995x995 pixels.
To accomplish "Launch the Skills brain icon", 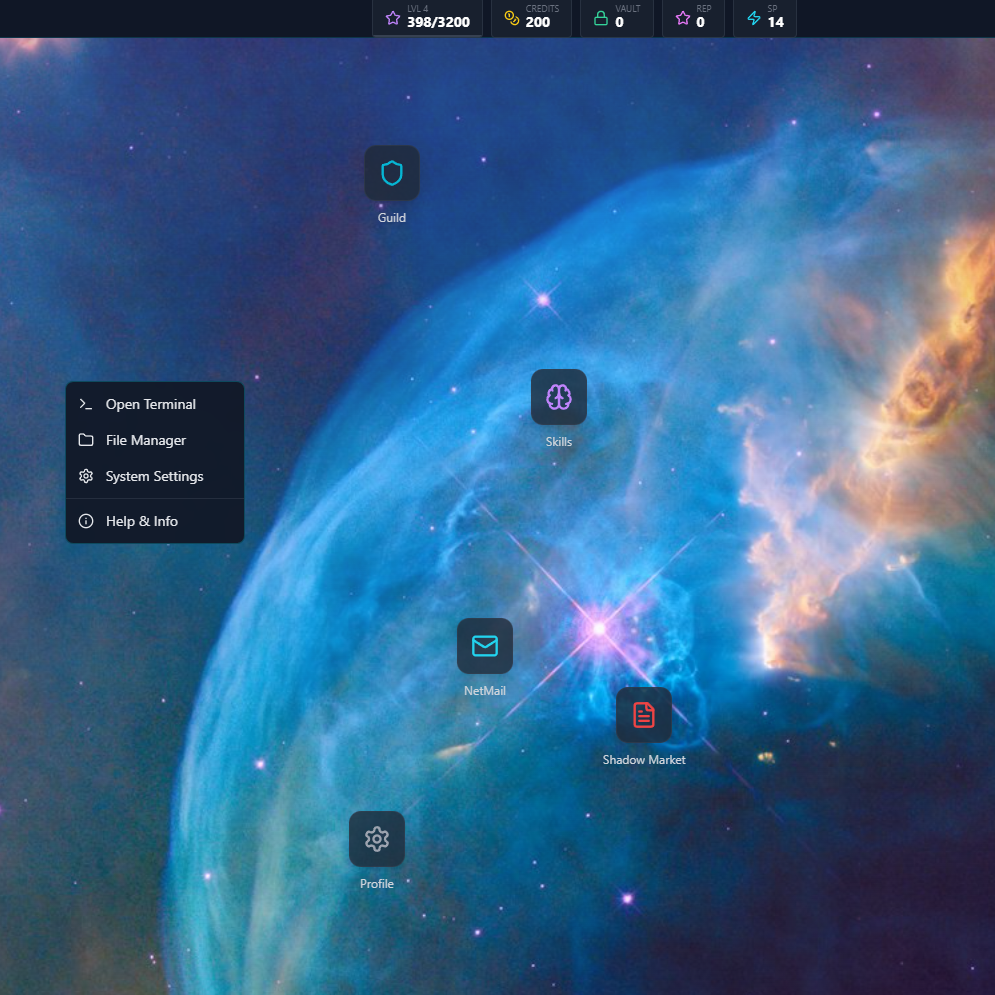I will pos(558,398).
